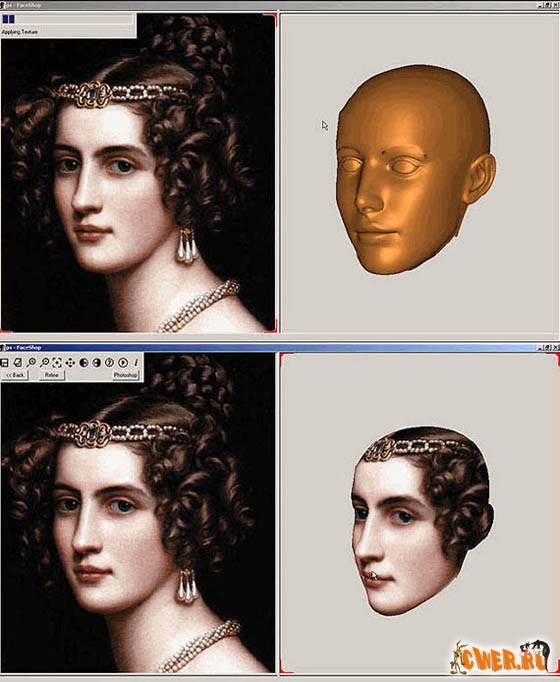The height and width of the screenshot is (682, 560).
Task: Go back using the << Back button
Action: 15,375
